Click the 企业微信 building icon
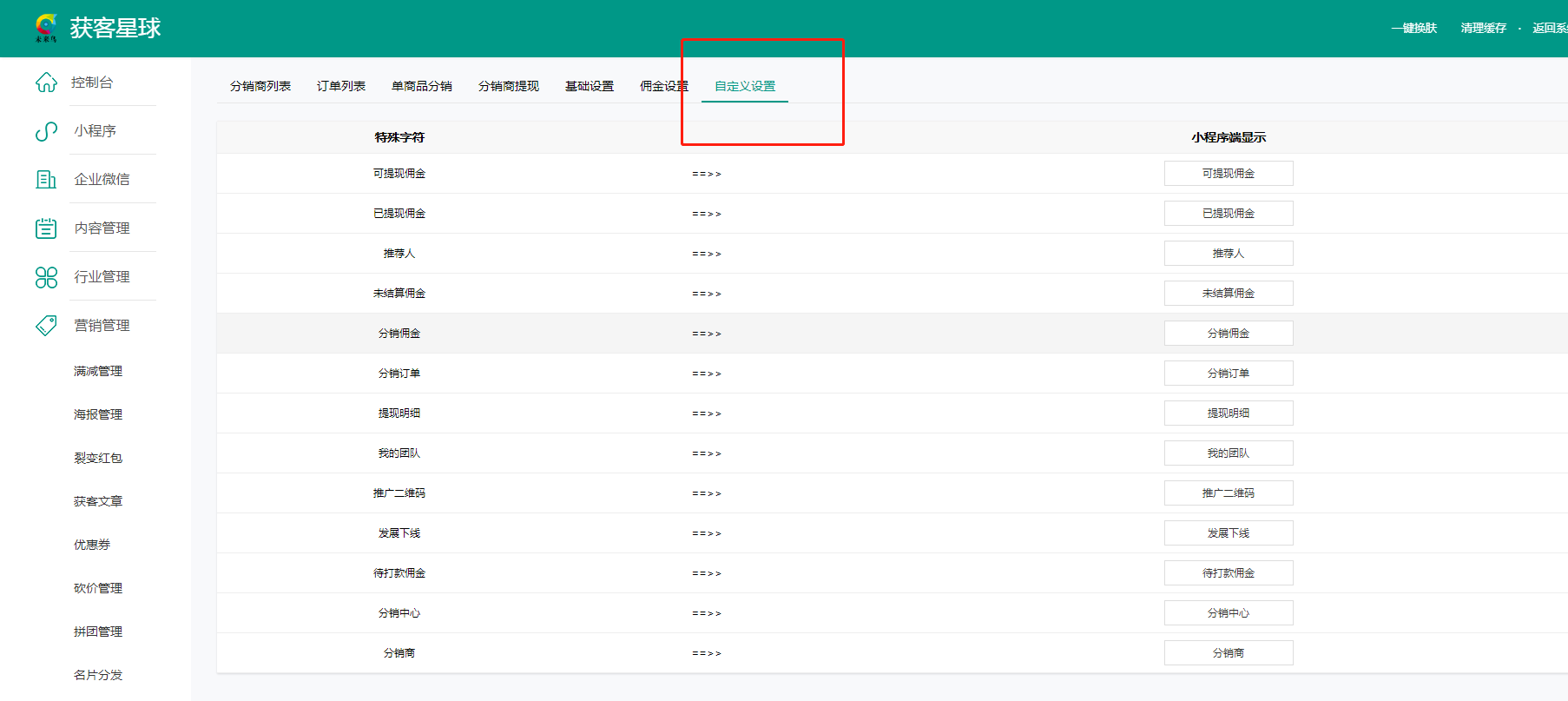This screenshot has height=701, width=1568. pyautogui.click(x=46, y=180)
